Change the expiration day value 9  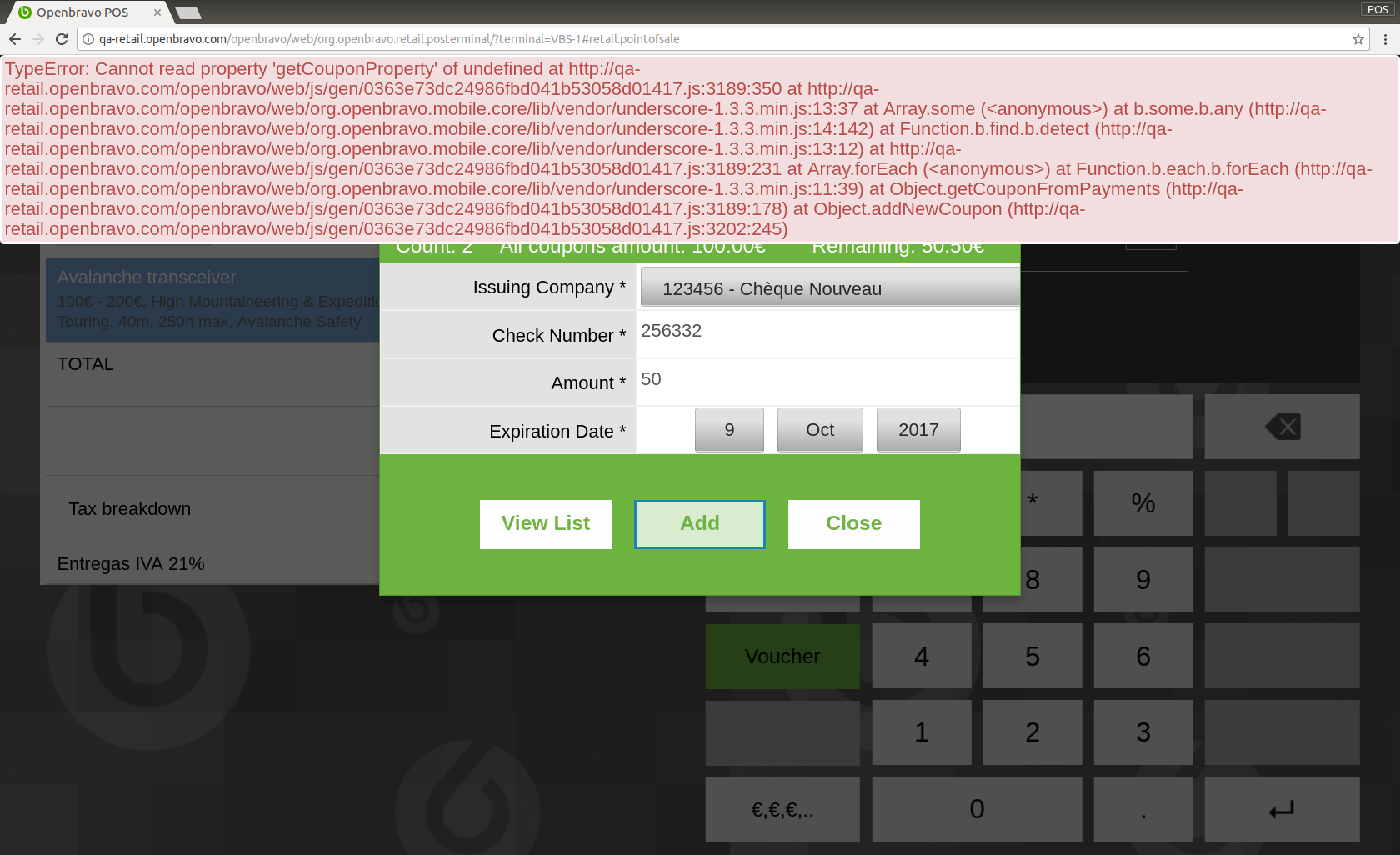[x=729, y=430]
